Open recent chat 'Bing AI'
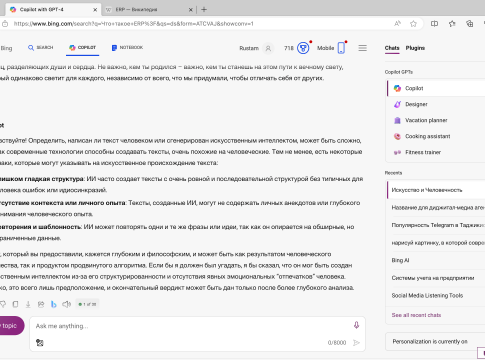The width and height of the screenshot is (485, 360). (436, 260)
